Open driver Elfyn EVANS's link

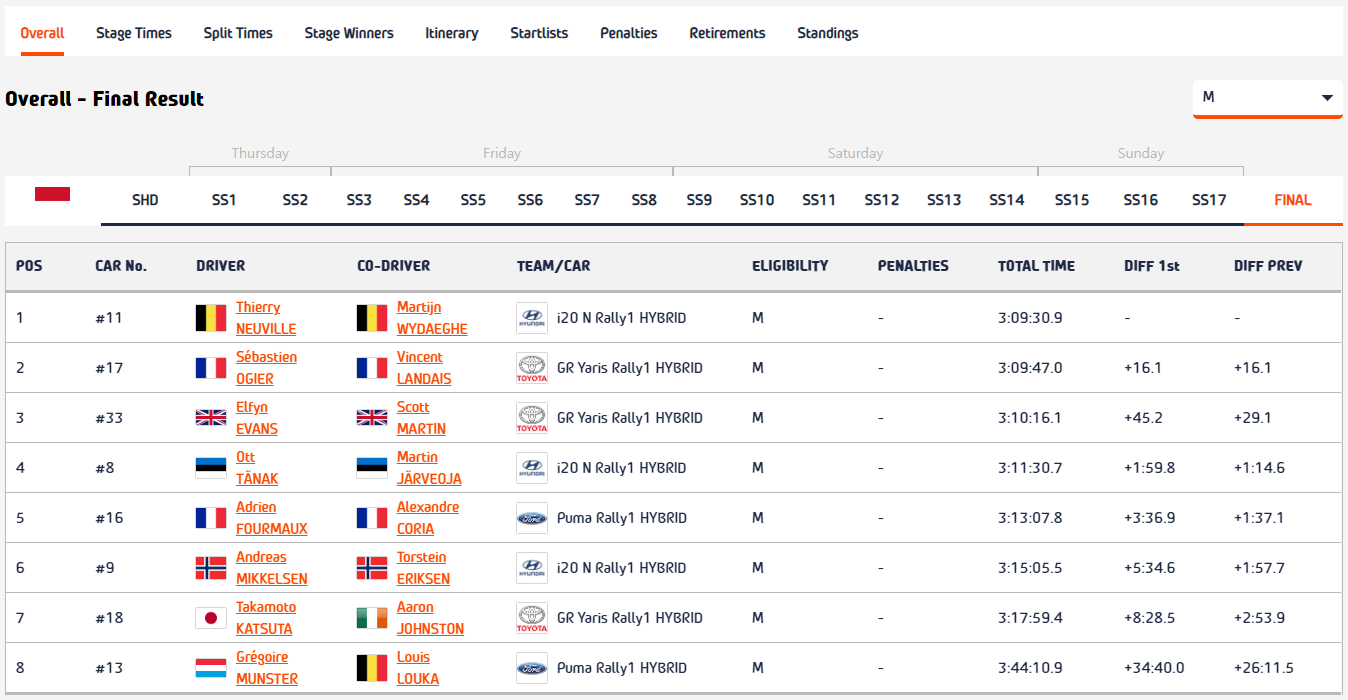257,418
